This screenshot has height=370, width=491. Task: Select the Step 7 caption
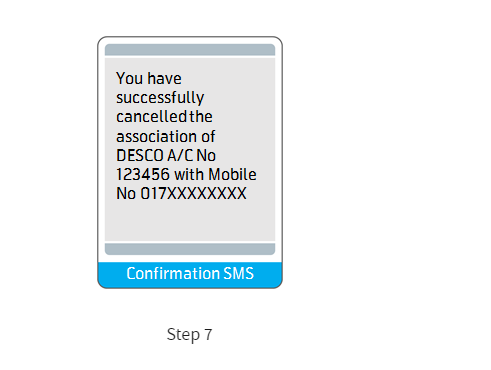point(189,334)
